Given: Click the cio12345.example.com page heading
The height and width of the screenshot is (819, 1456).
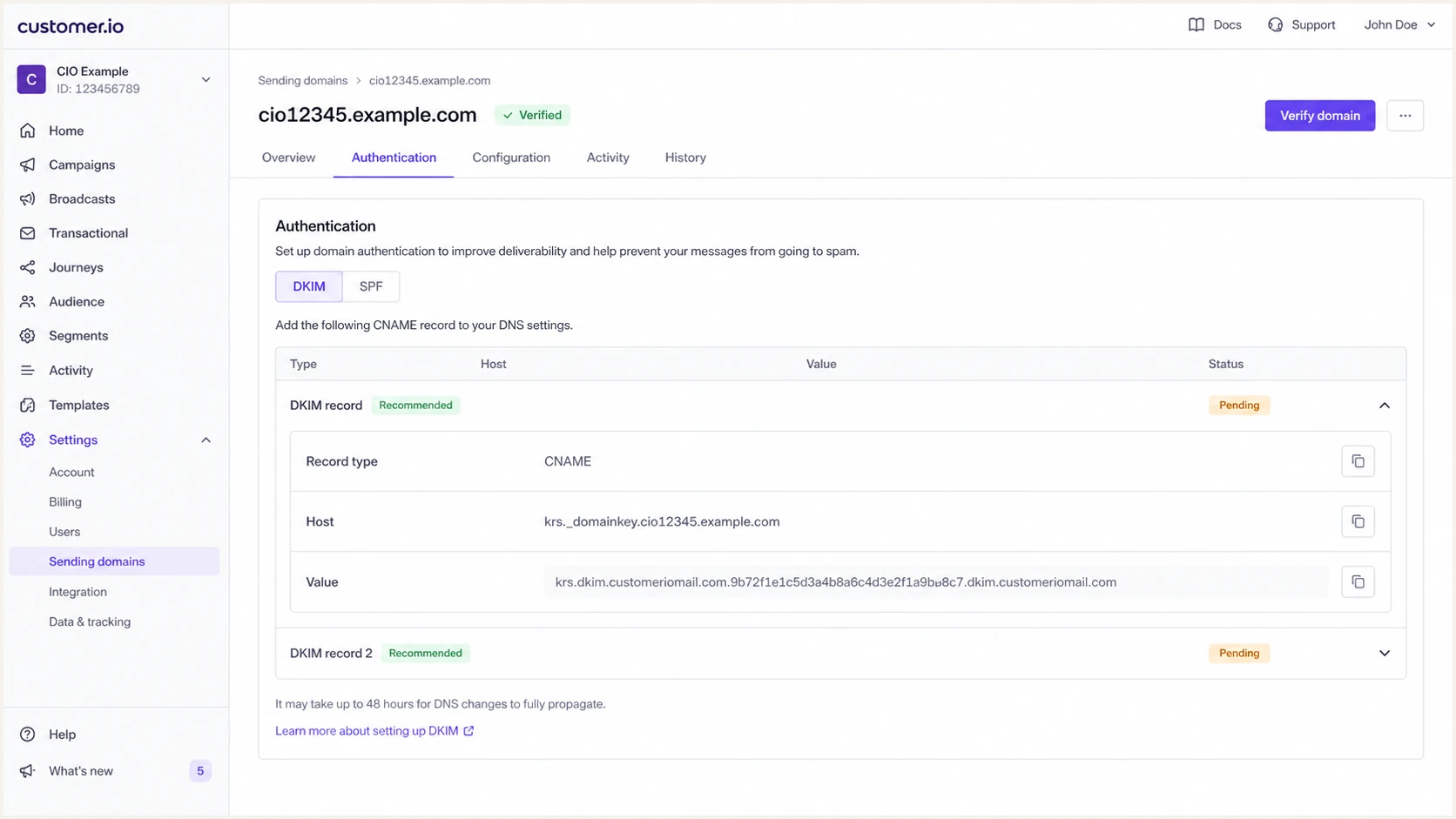Looking at the screenshot, I should click(x=367, y=115).
